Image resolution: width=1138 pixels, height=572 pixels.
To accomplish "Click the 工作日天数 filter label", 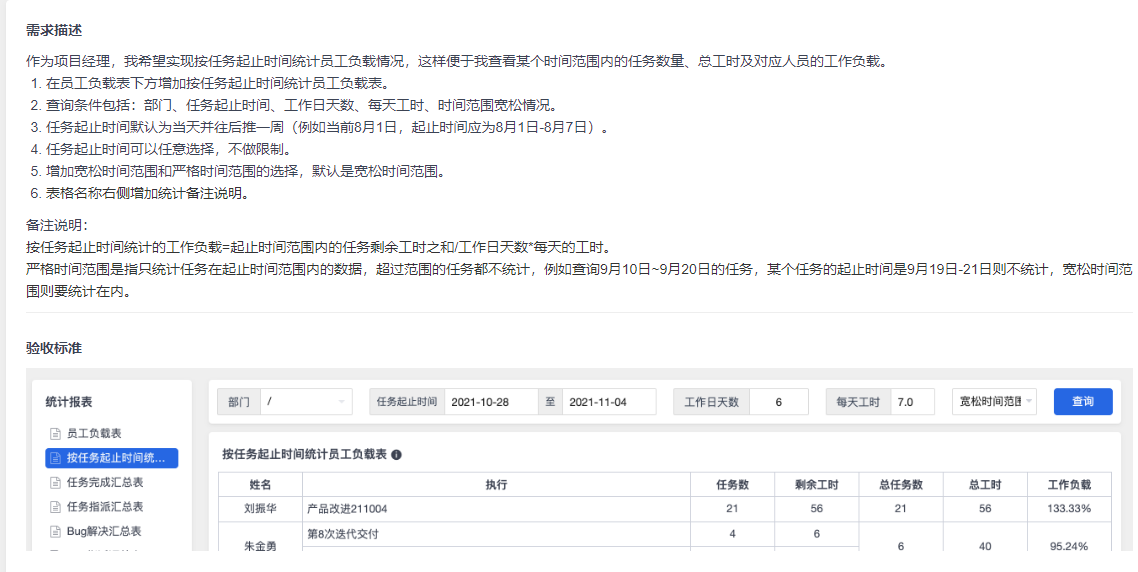I will click(711, 401).
